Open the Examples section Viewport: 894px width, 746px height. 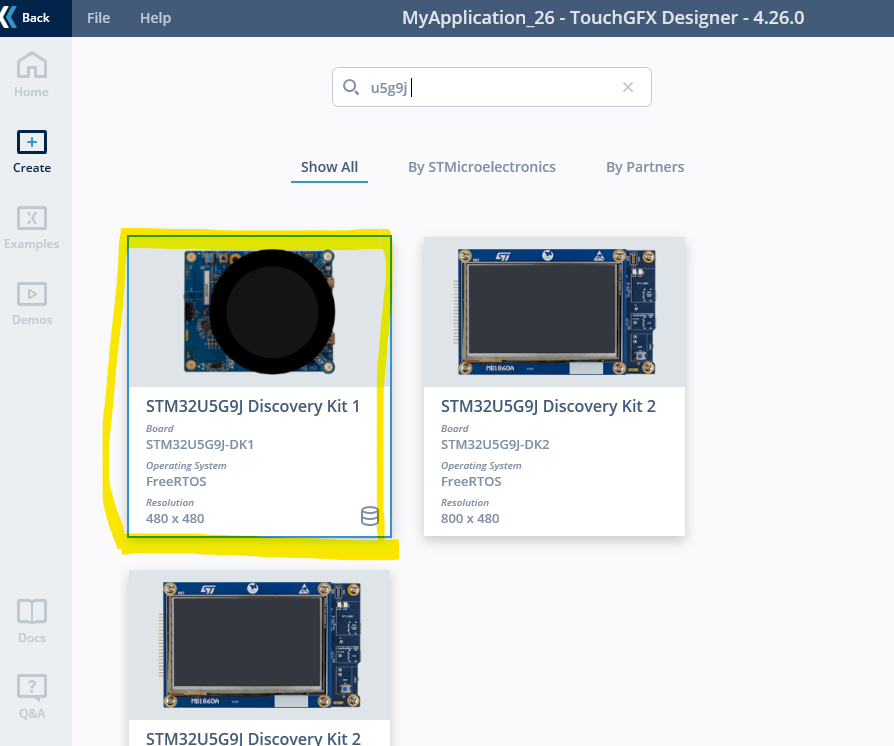pyautogui.click(x=31, y=225)
